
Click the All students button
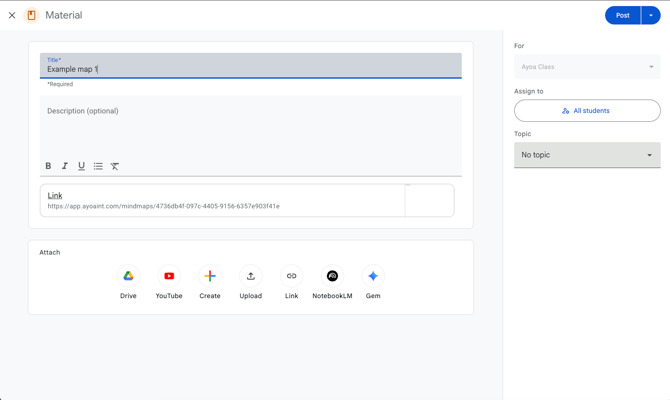[x=587, y=111]
